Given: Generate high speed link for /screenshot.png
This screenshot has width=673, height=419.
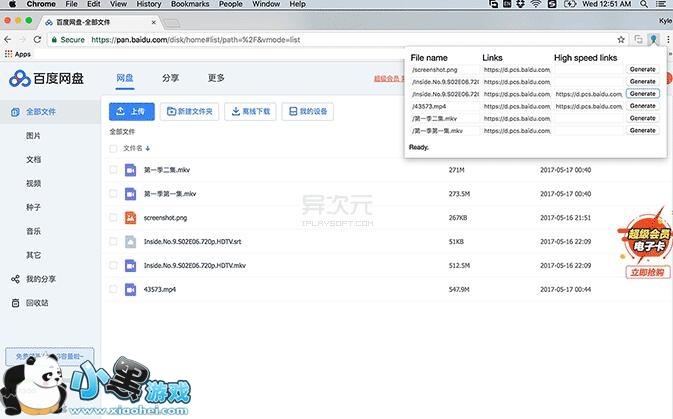Looking at the screenshot, I should 642,70.
